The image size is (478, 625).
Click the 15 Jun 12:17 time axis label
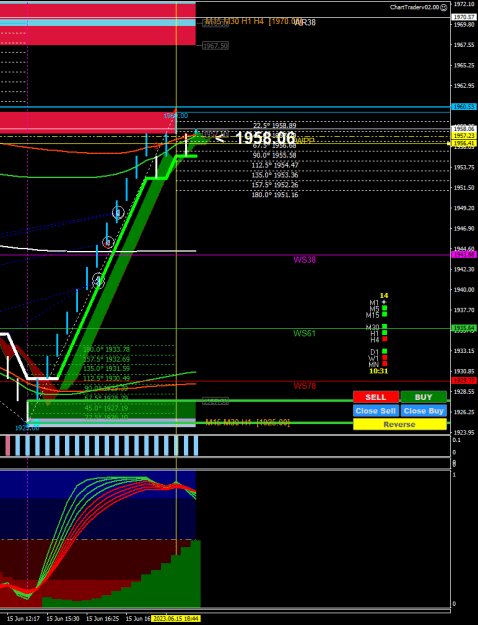point(23,618)
